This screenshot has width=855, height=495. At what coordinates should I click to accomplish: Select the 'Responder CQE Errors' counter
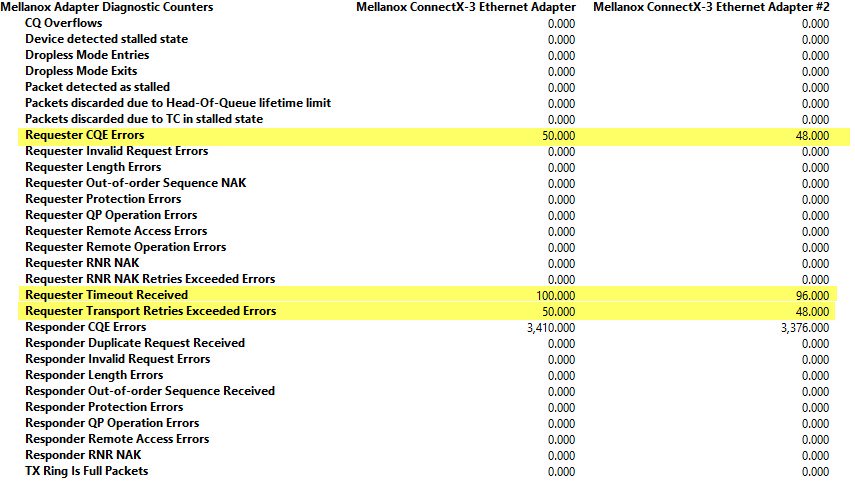(86, 327)
